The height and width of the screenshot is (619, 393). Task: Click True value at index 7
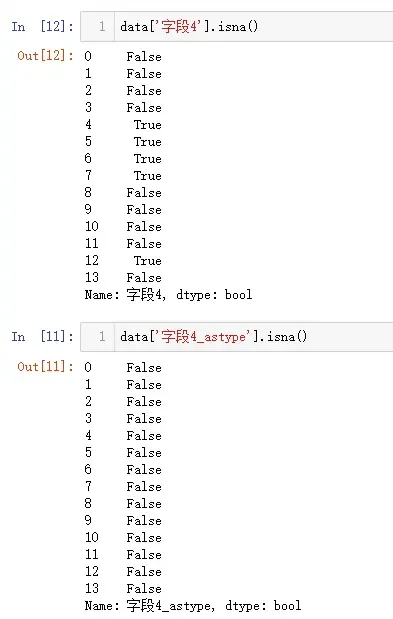point(148,176)
